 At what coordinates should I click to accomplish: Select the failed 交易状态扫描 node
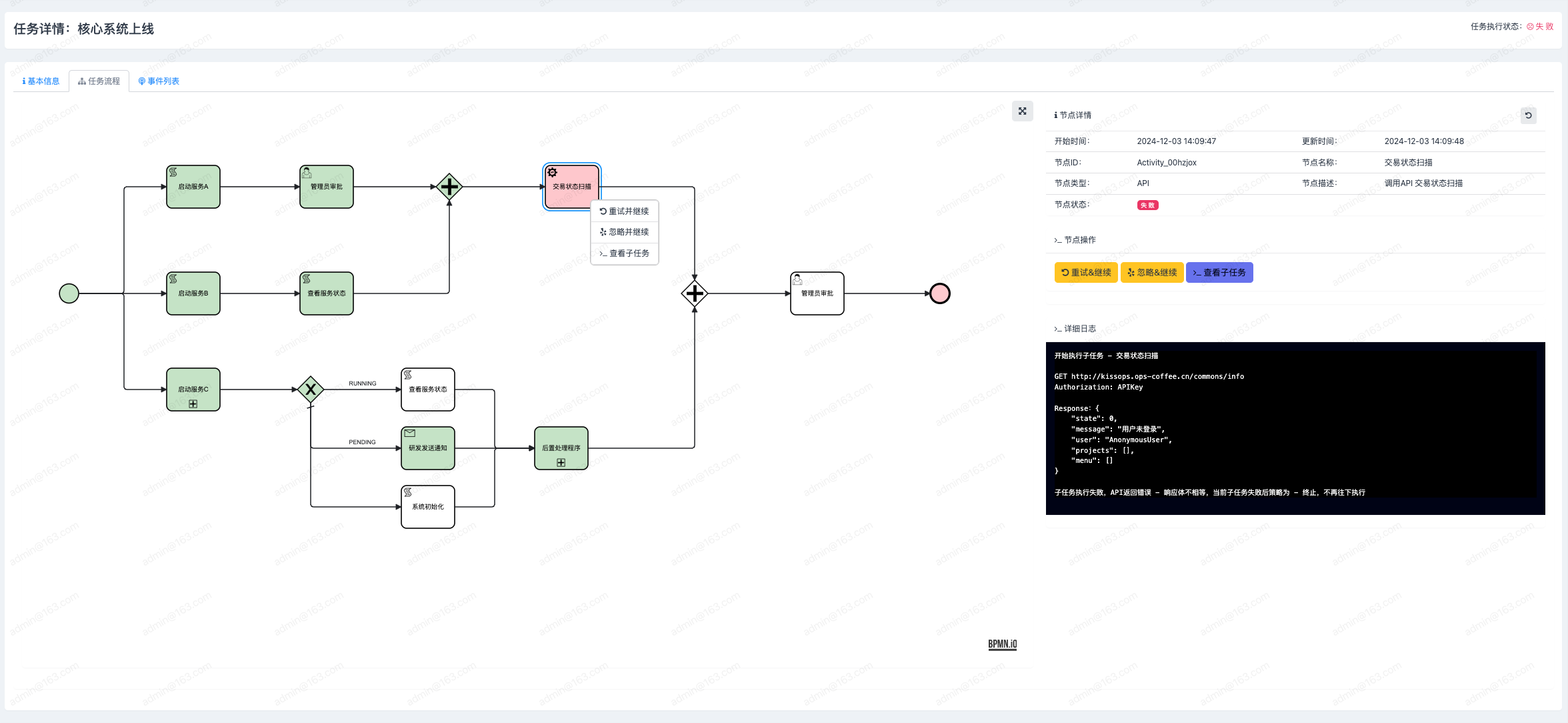[x=572, y=187]
